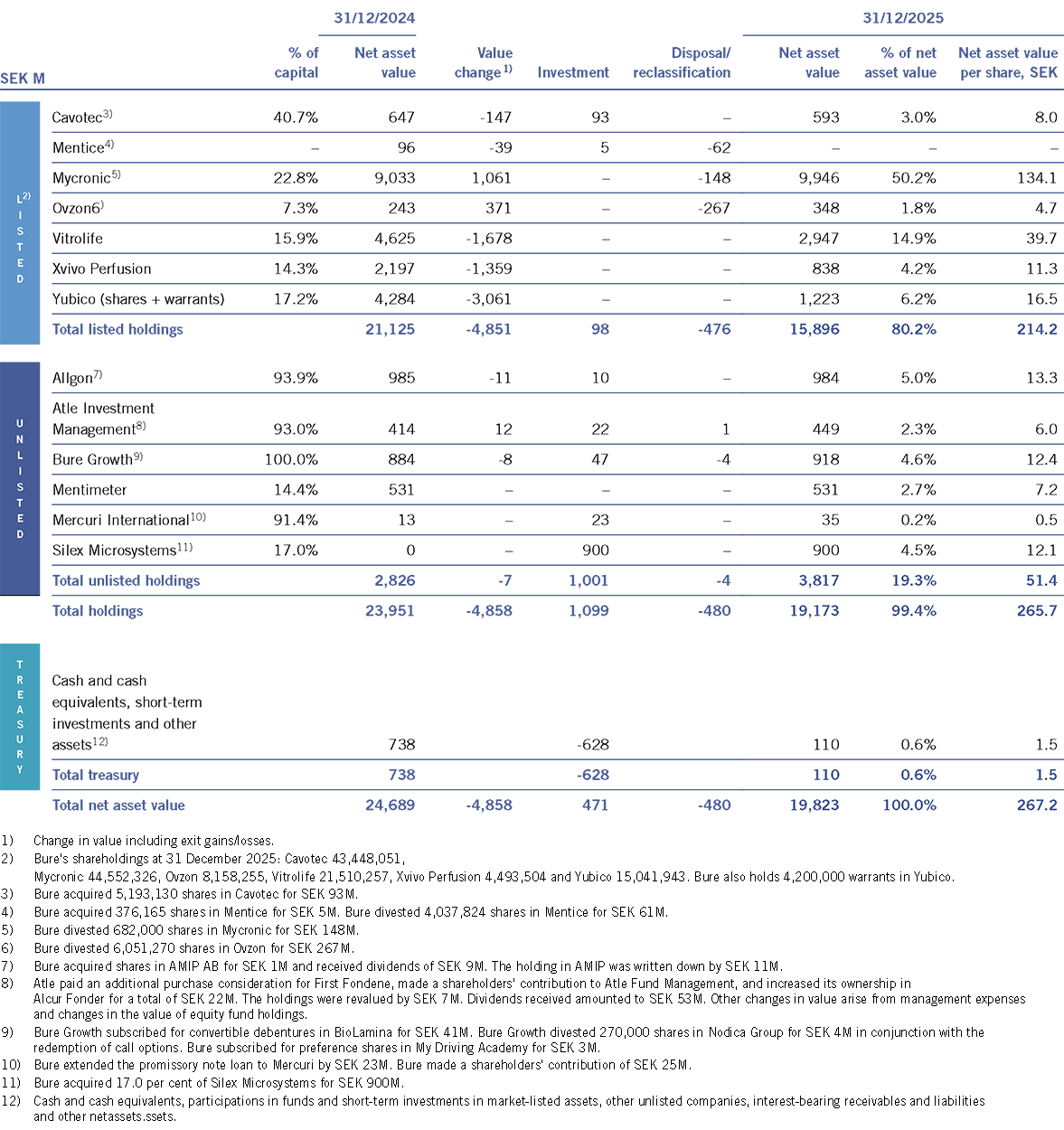1064x1130 pixels.
Task: Select Yubico (shares + warrants) label
Action: [x=138, y=299]
